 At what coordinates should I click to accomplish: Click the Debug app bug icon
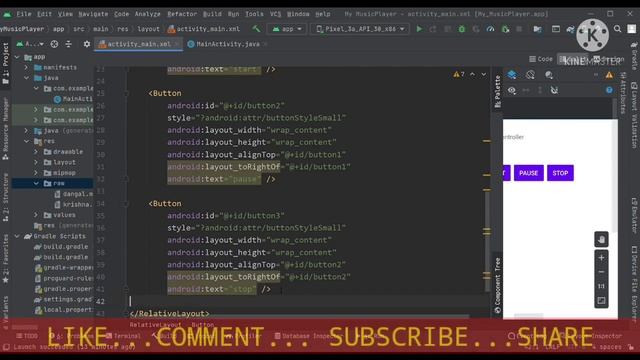click(462, 29)
